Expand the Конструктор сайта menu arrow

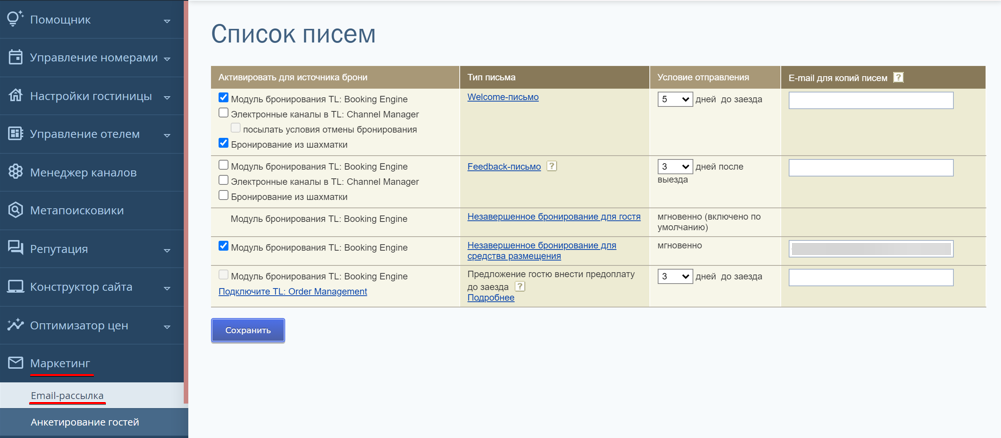(x=167, y=288)
